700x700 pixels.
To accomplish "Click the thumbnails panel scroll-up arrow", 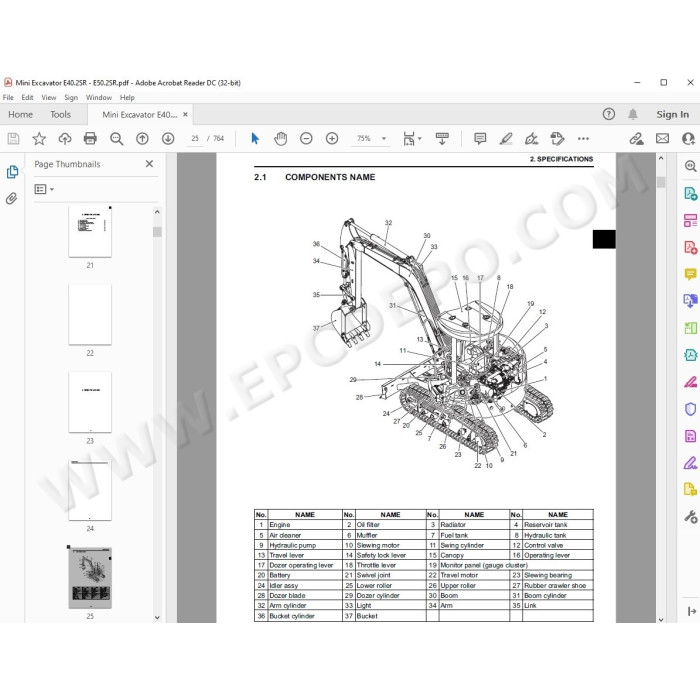I will [157, 212].
